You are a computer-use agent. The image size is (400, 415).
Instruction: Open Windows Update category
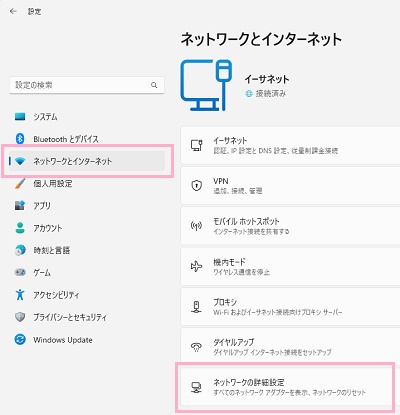[87, 340]
